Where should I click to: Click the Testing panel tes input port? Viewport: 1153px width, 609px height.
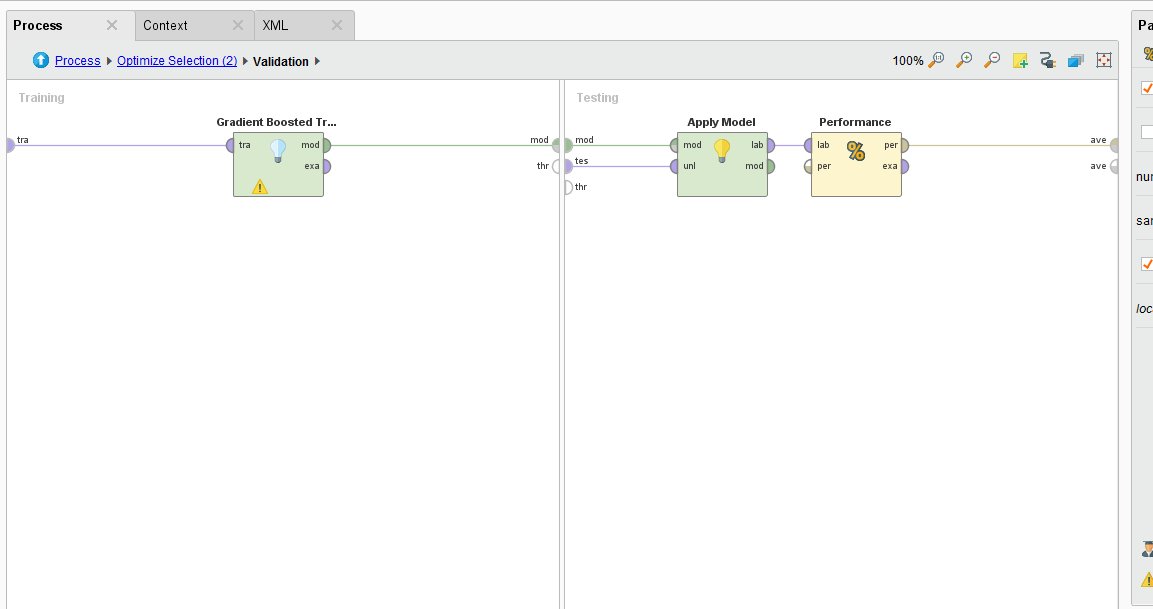pos(568,166)
